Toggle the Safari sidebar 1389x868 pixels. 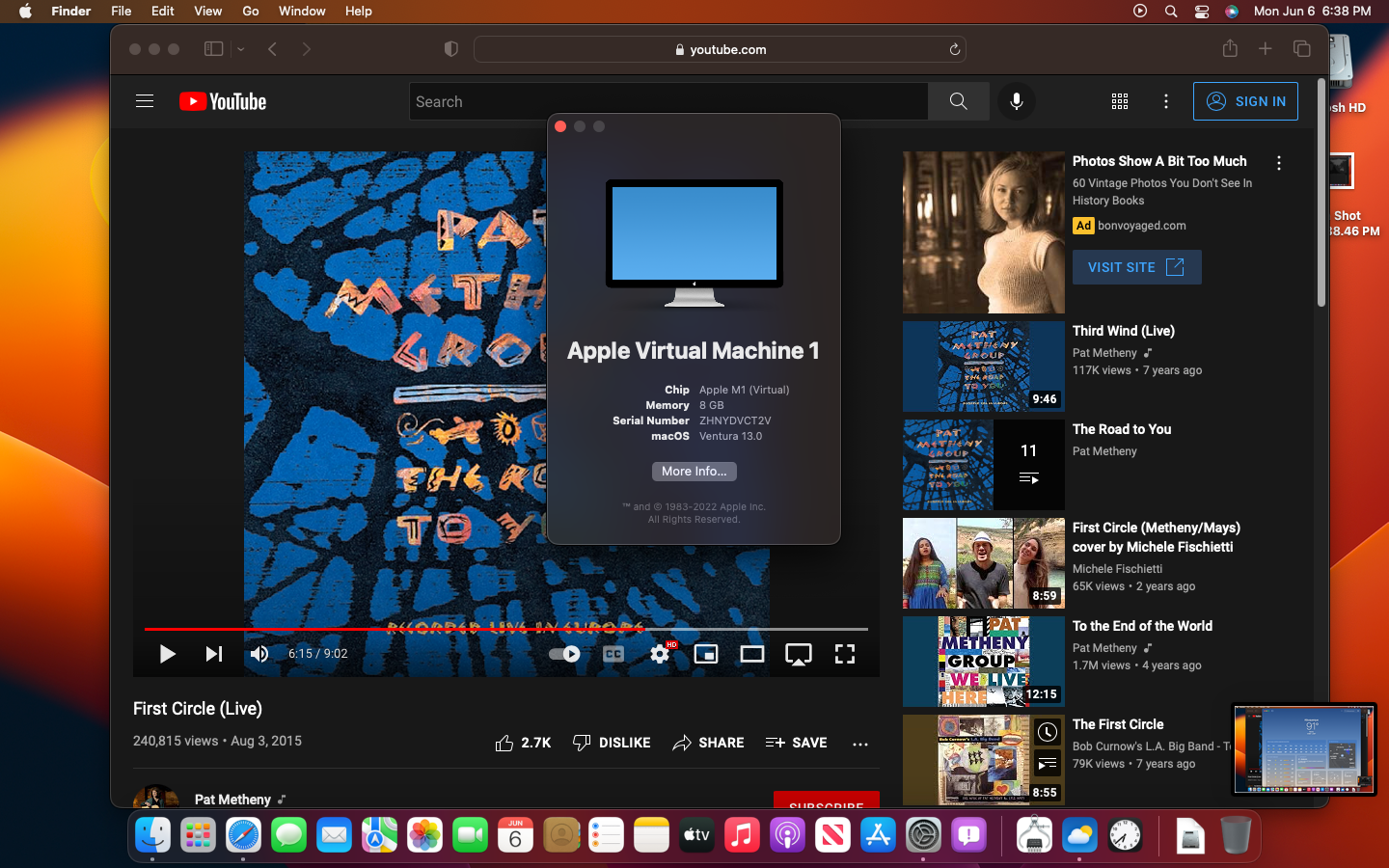click(x=214, y=49)
